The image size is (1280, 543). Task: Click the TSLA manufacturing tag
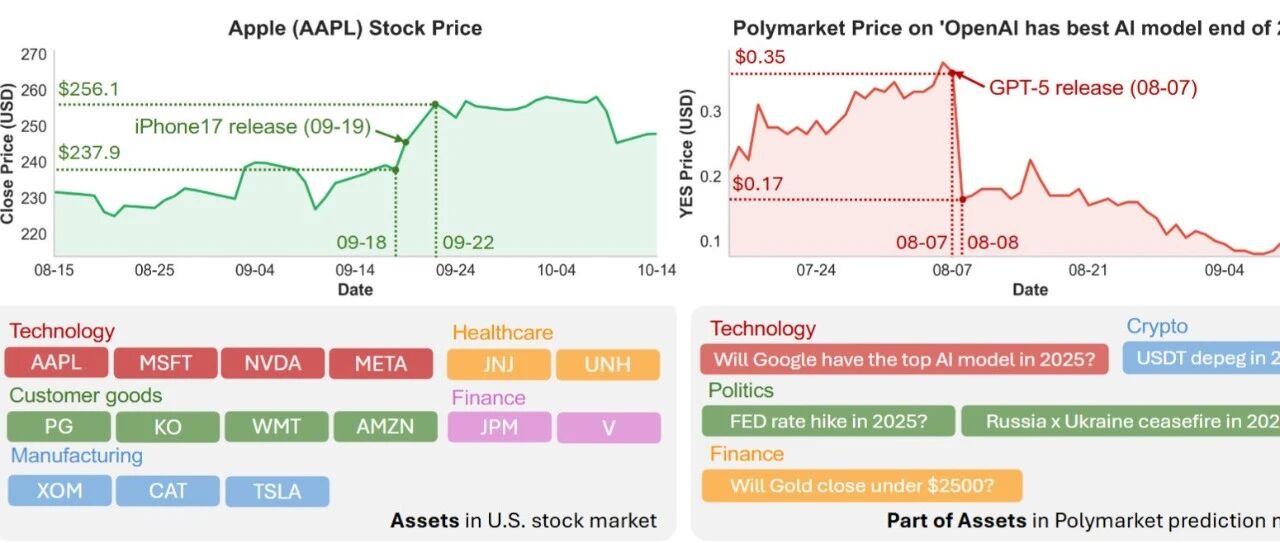[277, 491]
